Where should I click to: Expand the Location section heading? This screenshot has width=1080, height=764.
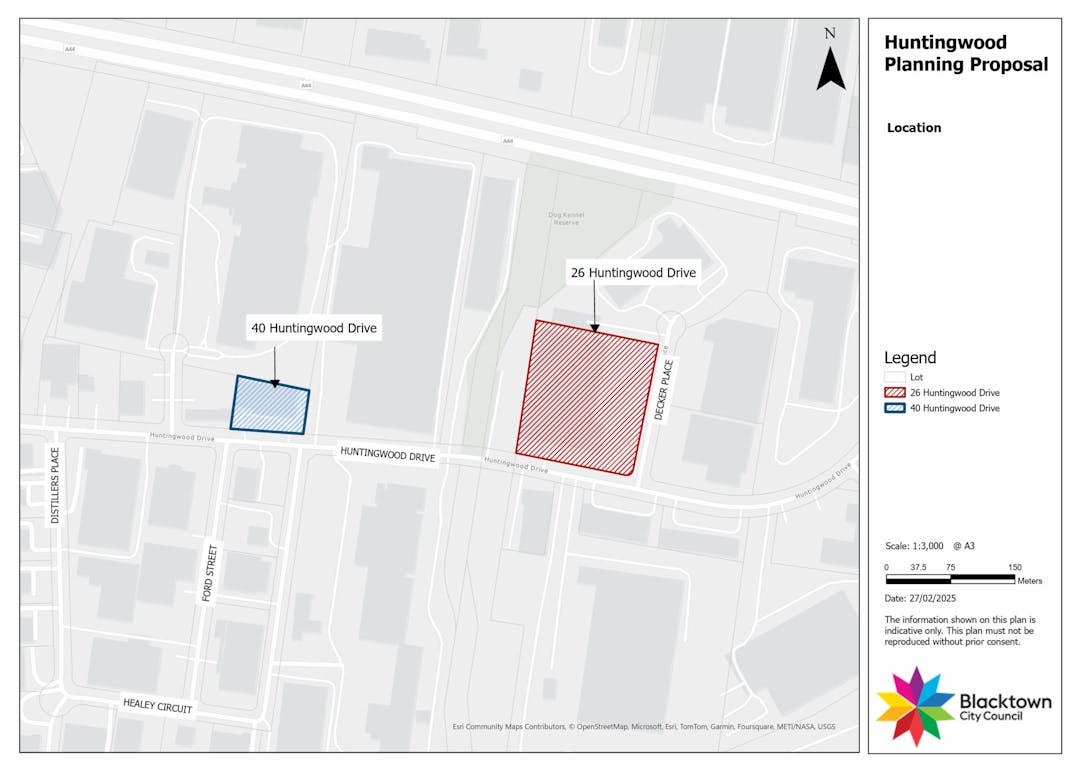click(x=914, y=127)
